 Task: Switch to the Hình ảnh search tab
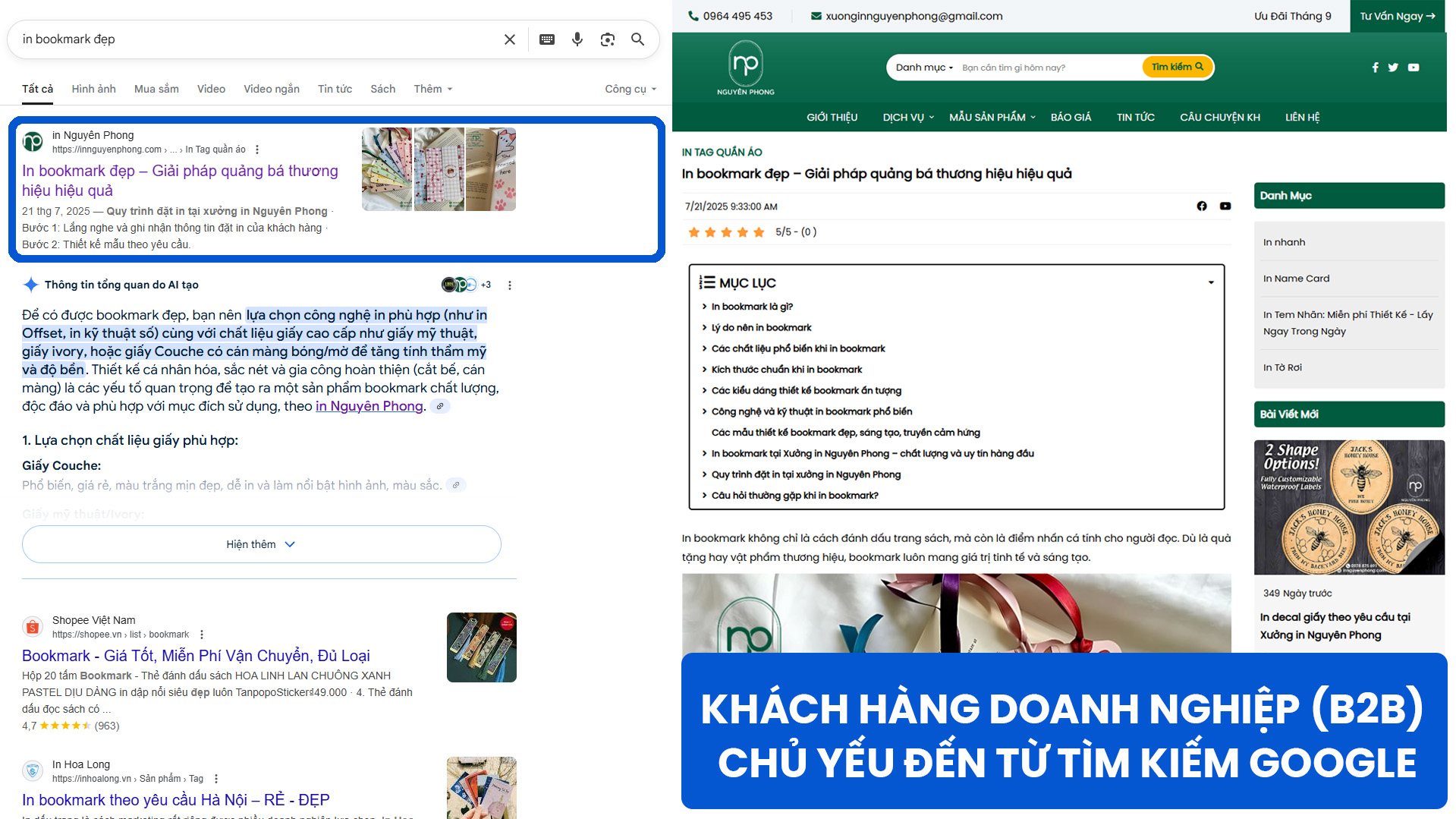(x=93, y=89)
